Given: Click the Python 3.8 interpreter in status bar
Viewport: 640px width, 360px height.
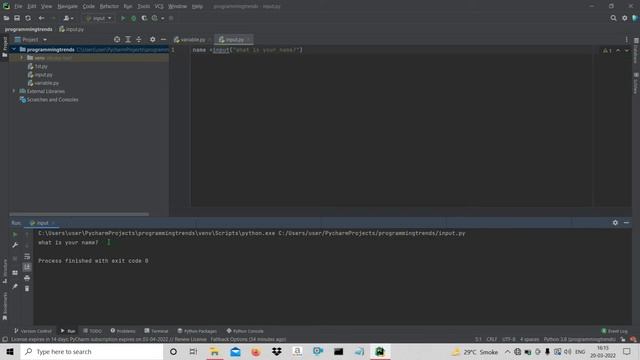Looking at the screenshot, I should point(580,340).
